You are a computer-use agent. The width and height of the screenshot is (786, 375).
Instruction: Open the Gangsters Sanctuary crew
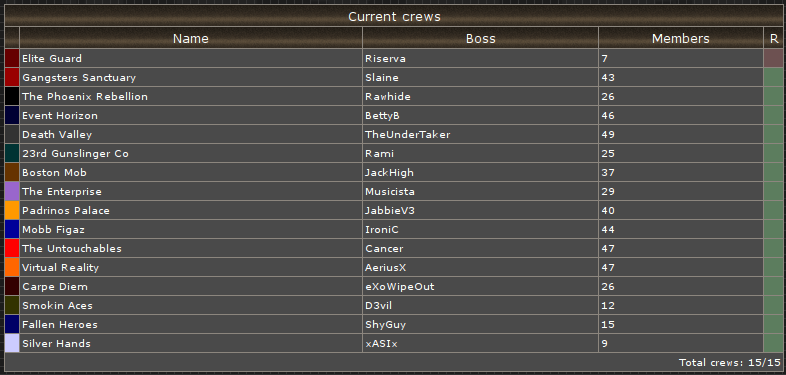(79, 78)
